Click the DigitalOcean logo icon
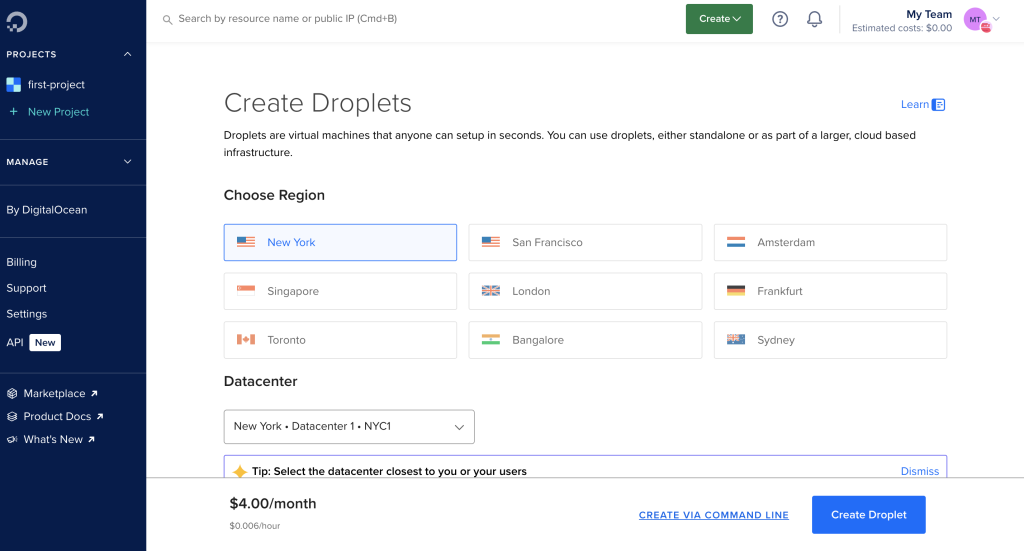Image resolution: width=1024 pixels, height=551 pixels. click(16, 22)
